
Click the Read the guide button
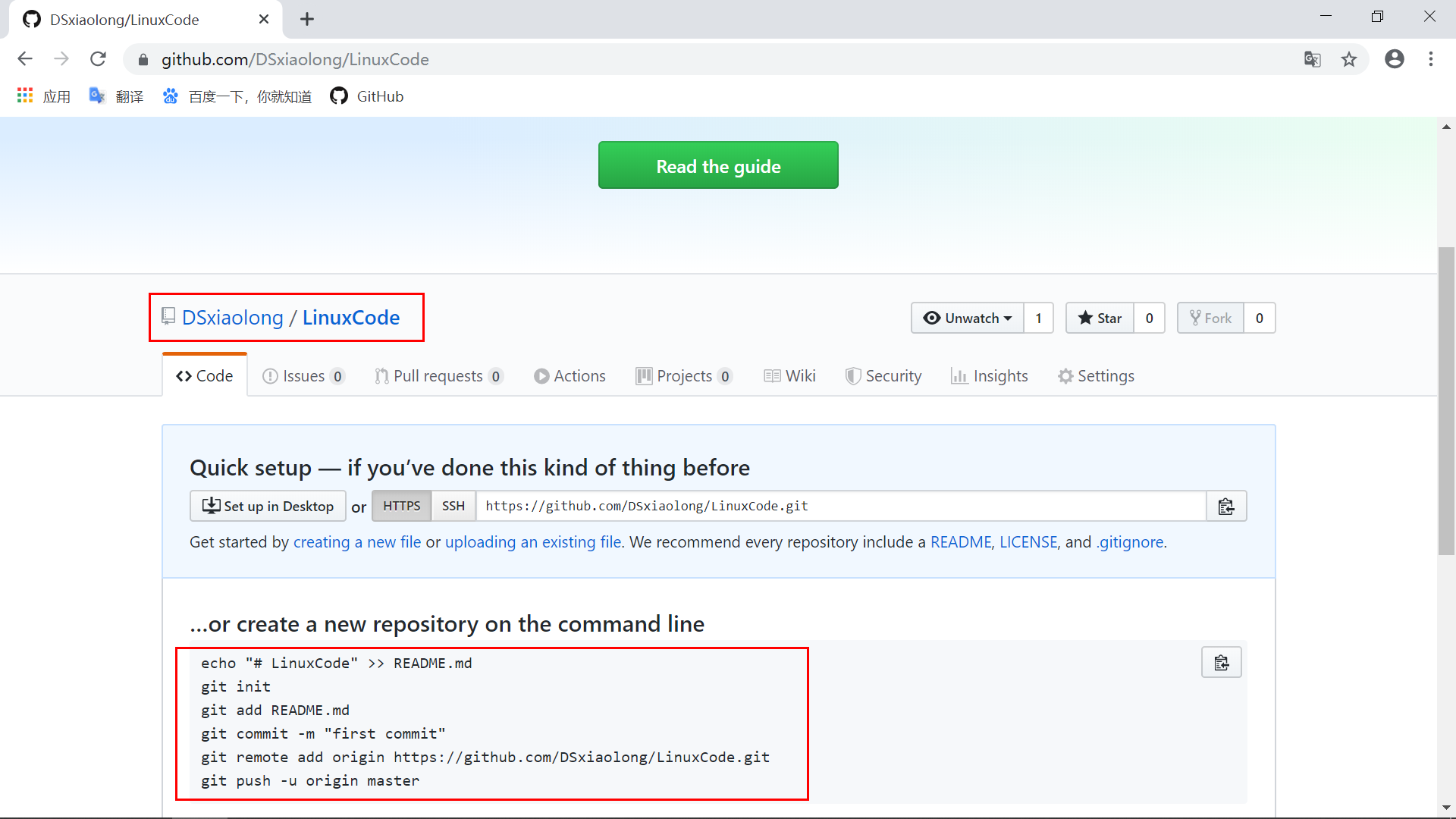717,165
